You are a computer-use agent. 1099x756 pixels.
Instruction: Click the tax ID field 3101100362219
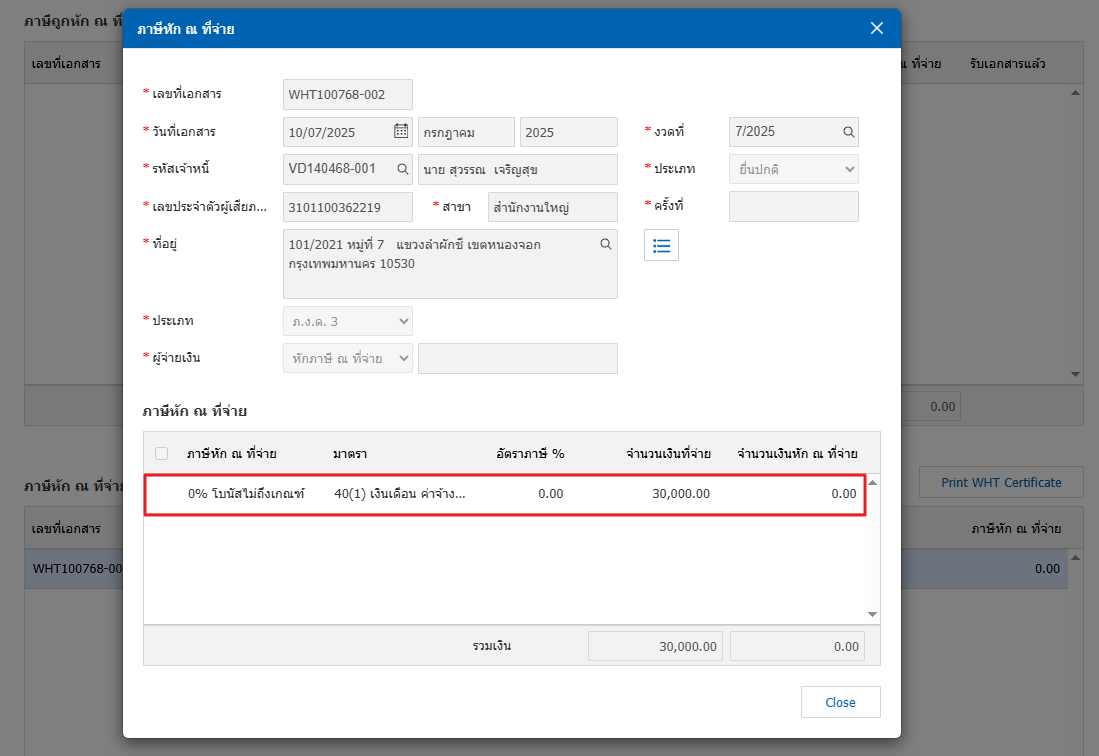[x=348, y=207]
